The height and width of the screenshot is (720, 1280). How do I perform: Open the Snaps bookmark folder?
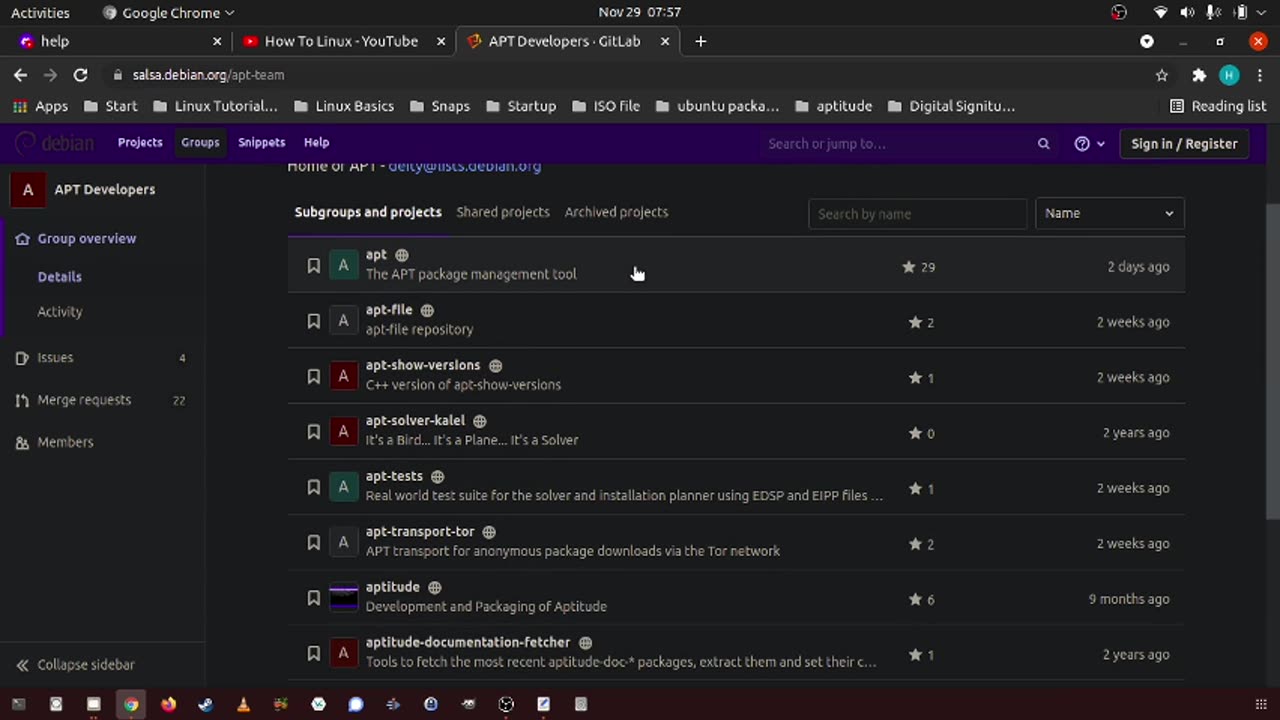tap(439, 106)
